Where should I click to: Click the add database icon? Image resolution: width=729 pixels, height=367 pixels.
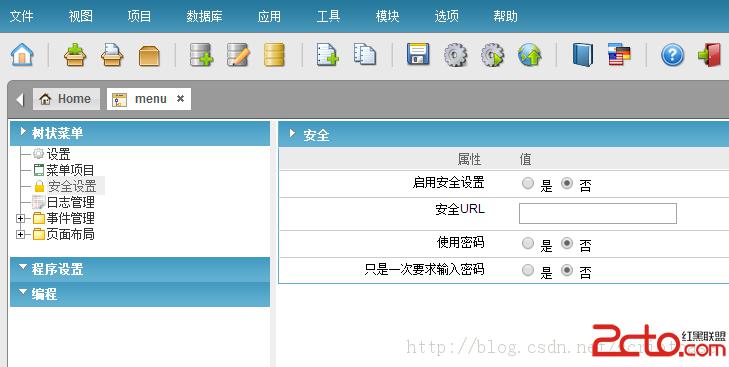coord(201,55)
